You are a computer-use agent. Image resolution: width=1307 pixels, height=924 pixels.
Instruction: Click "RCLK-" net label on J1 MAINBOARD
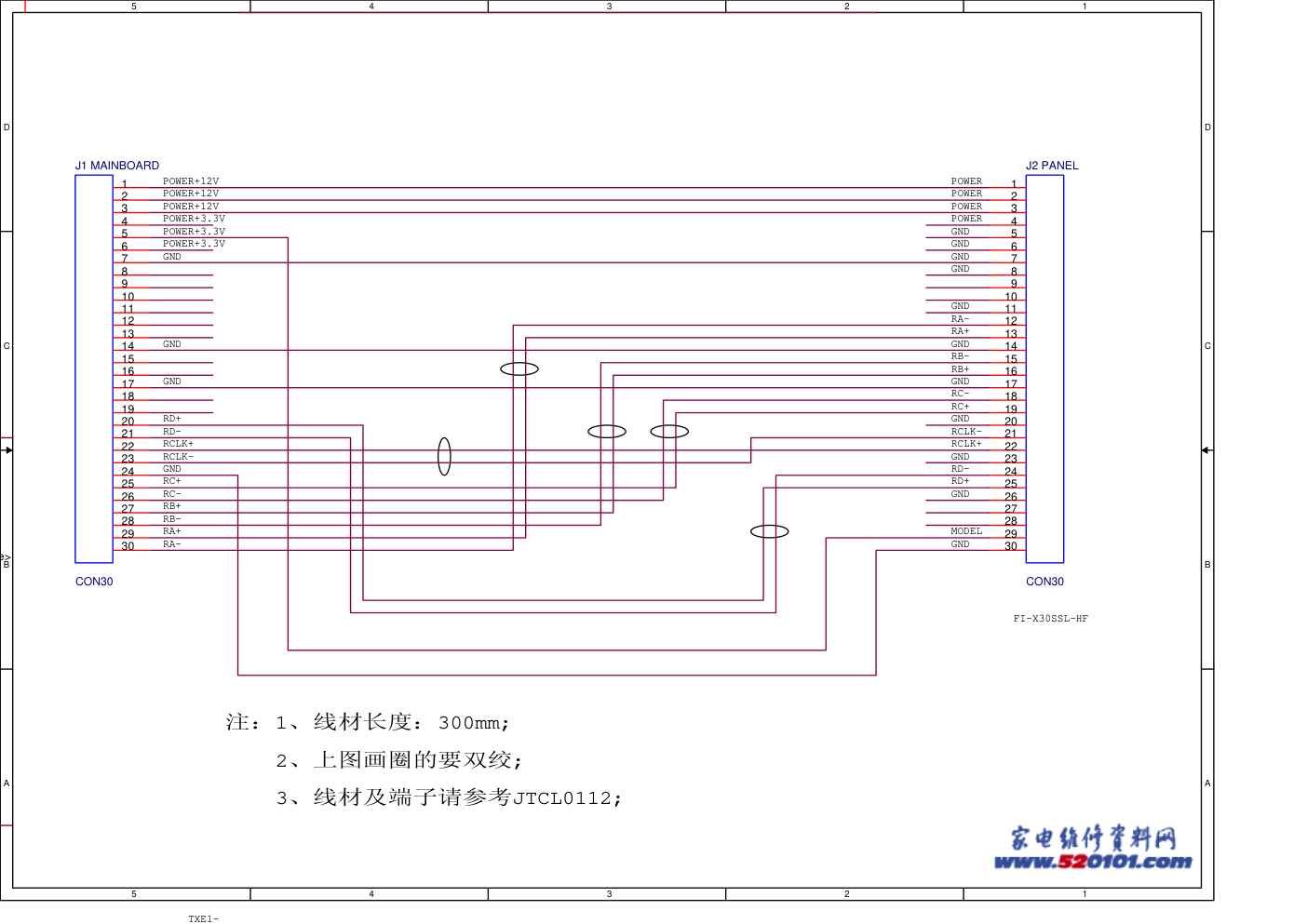(179, 457)
